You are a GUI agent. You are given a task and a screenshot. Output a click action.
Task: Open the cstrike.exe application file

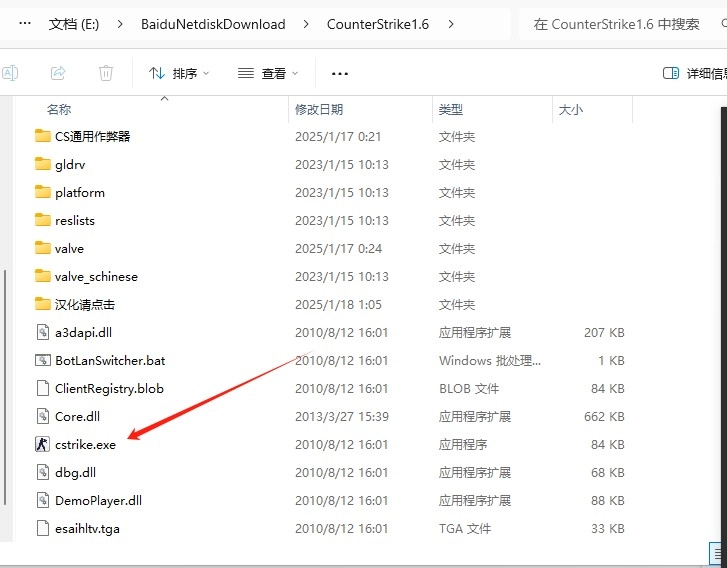[85, 444]
